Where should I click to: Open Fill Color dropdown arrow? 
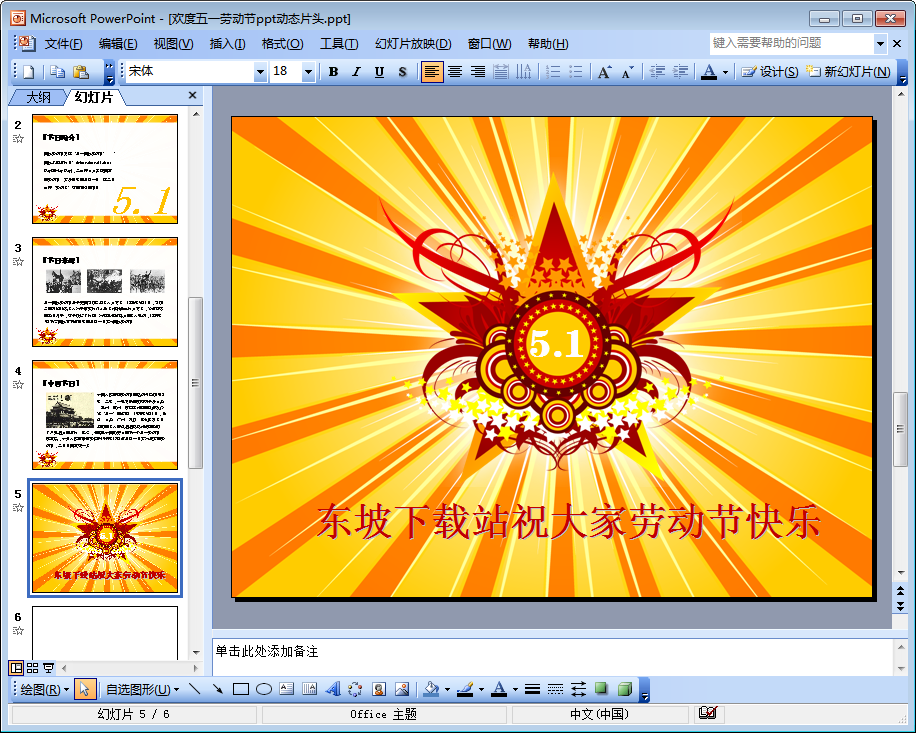coord(447,690)
